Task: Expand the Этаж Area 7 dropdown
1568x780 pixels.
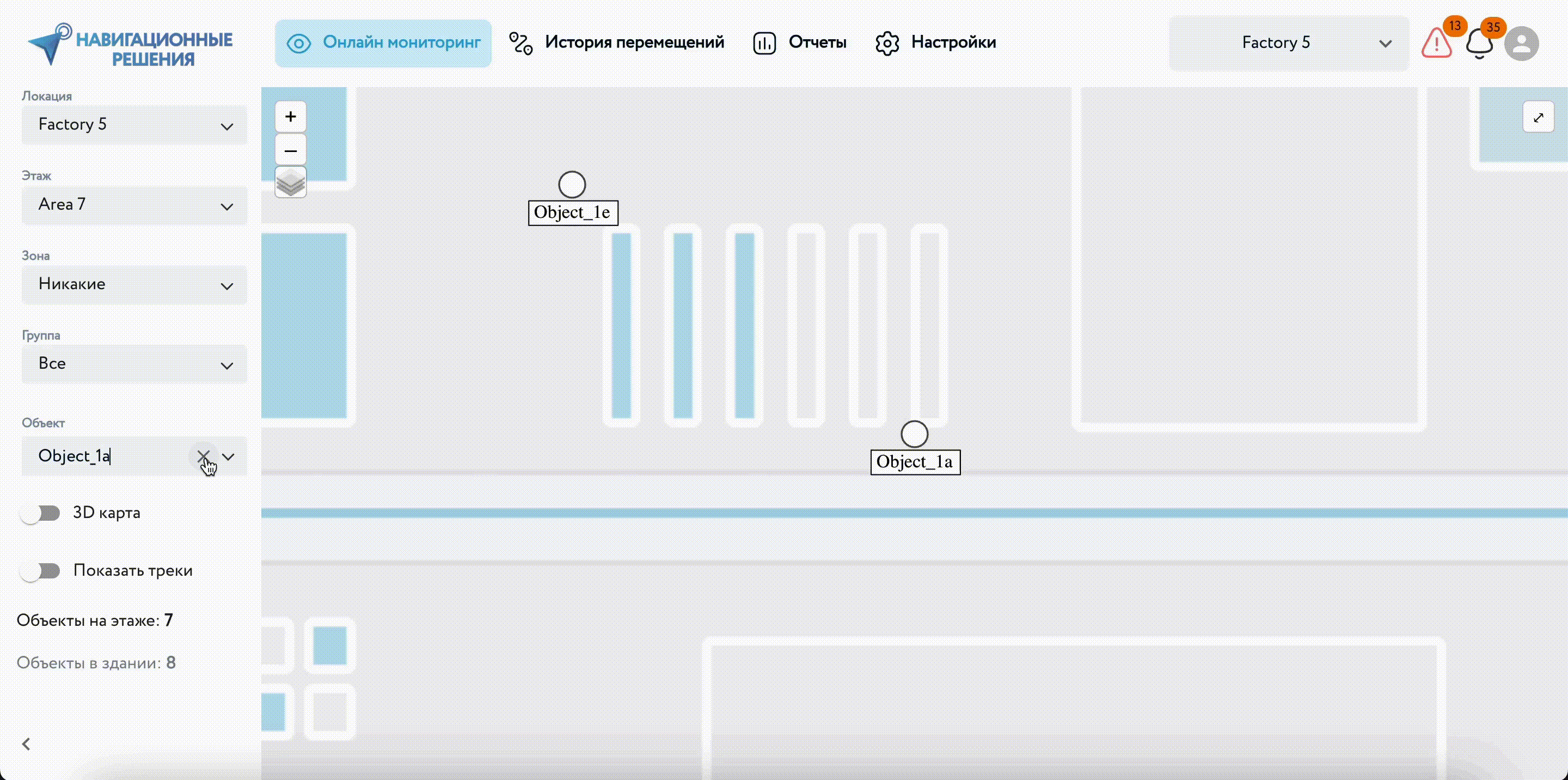Action: pos(134,205)
